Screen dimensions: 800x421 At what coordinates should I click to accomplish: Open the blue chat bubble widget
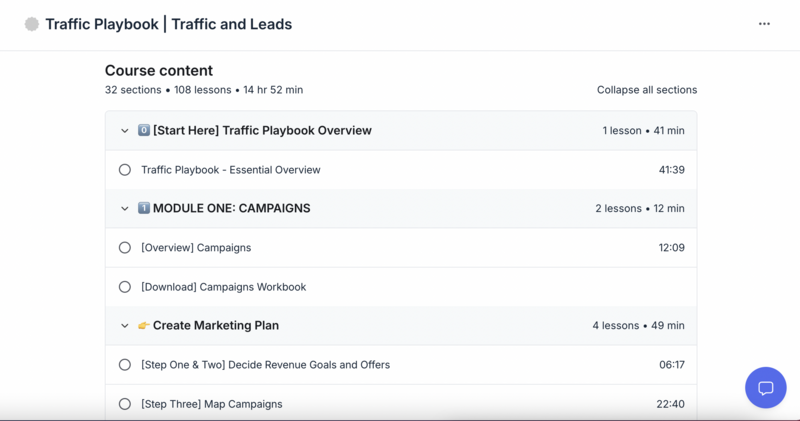click(765, 388)
